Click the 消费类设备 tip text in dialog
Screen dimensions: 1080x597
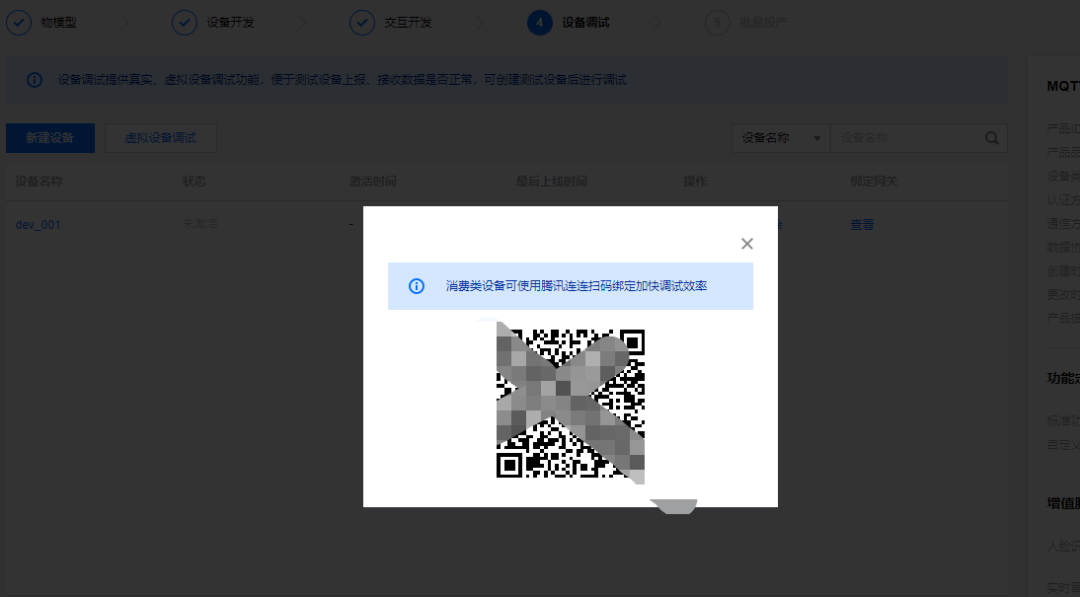pyautogui.click(x=577, y=286)
